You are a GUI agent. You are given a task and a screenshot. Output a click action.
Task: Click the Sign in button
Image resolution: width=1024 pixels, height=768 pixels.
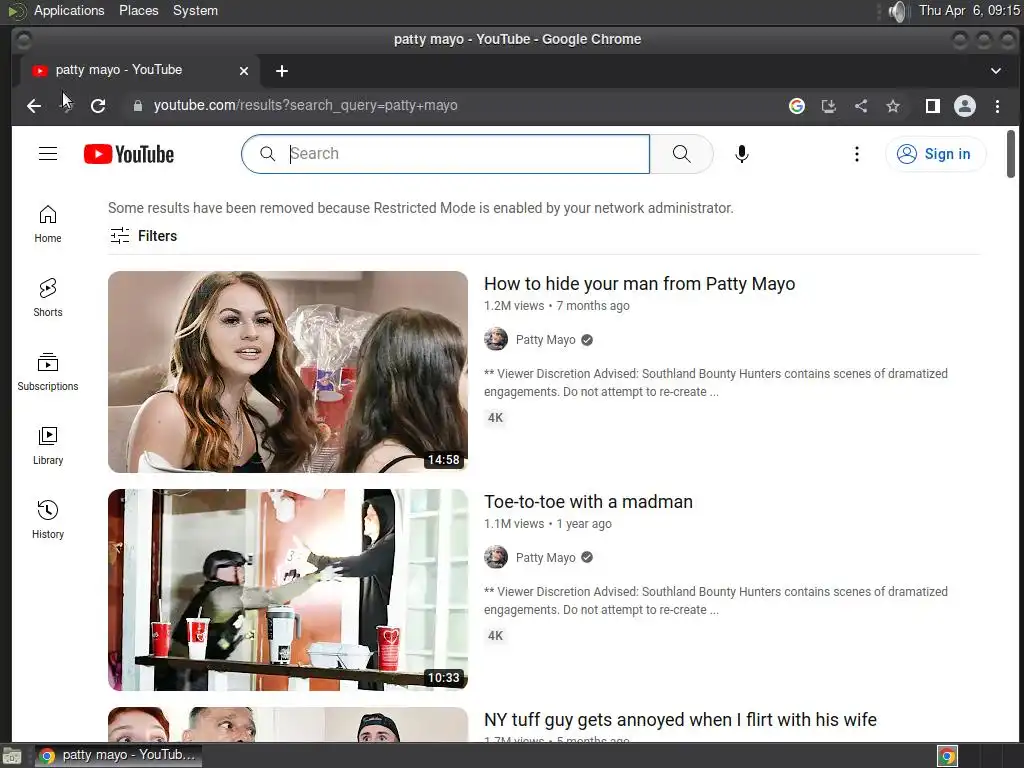coord(935,154)
